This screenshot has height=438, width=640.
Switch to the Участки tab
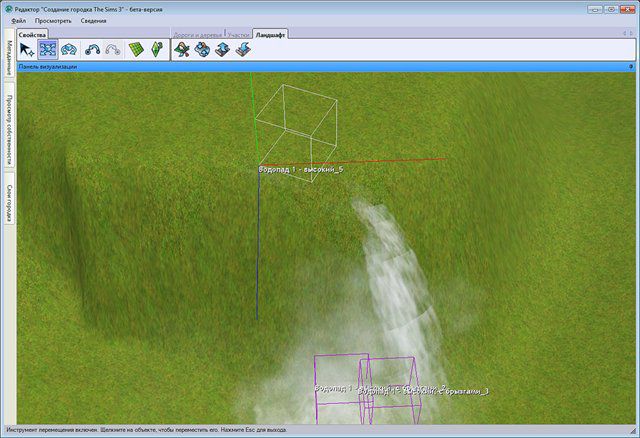pyautogui.click(x=238, y=34)
